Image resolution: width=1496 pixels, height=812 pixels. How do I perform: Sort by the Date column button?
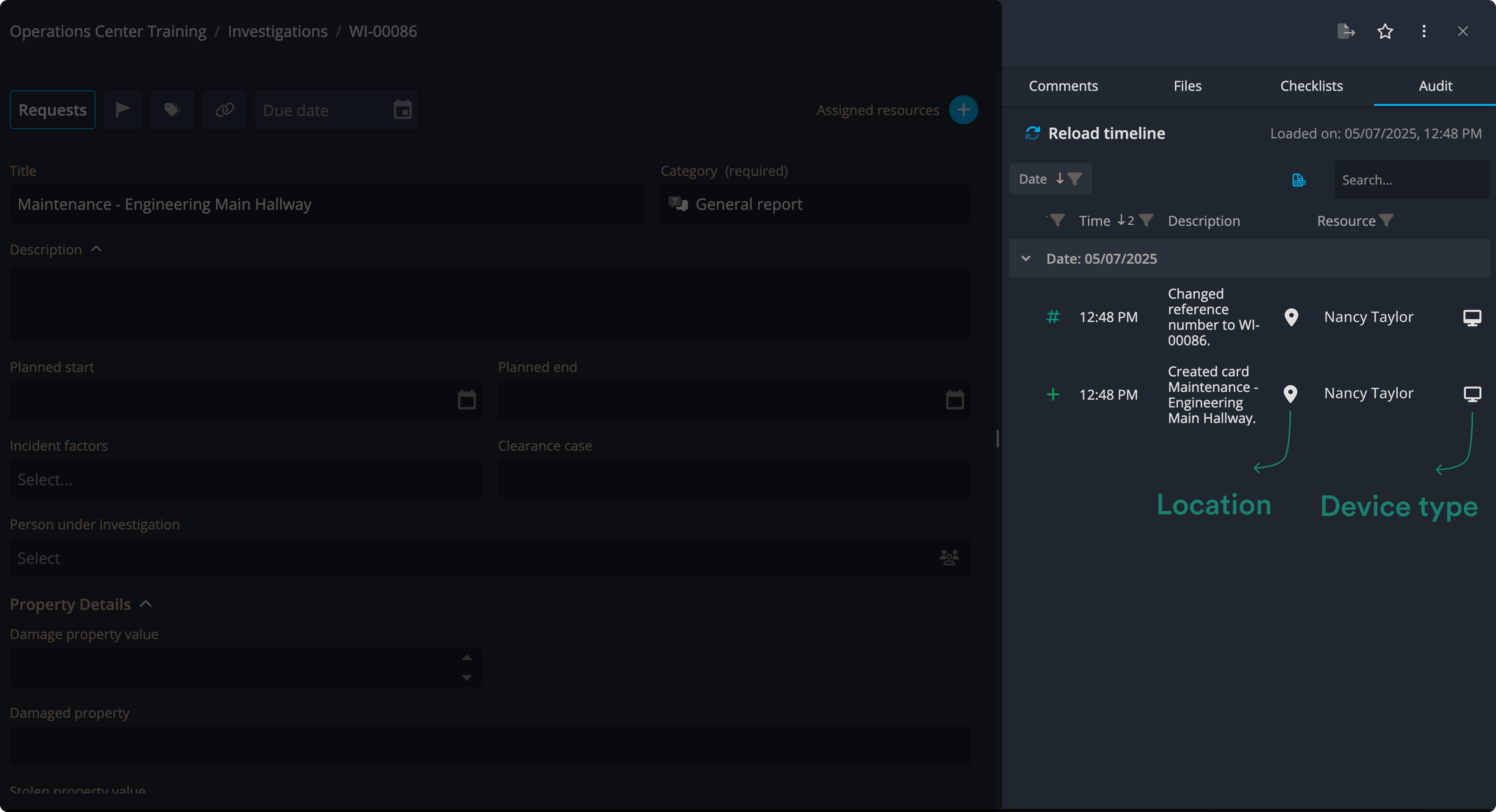(1050, 179)
